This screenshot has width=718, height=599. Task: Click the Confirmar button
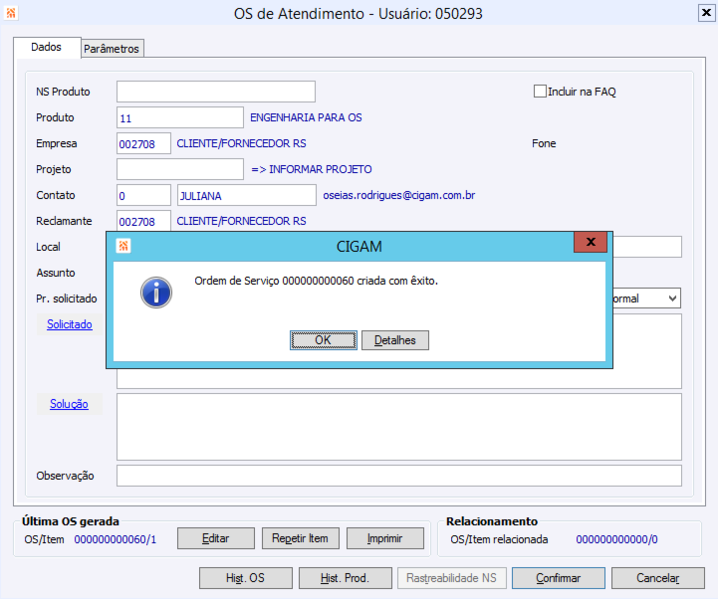559,578
